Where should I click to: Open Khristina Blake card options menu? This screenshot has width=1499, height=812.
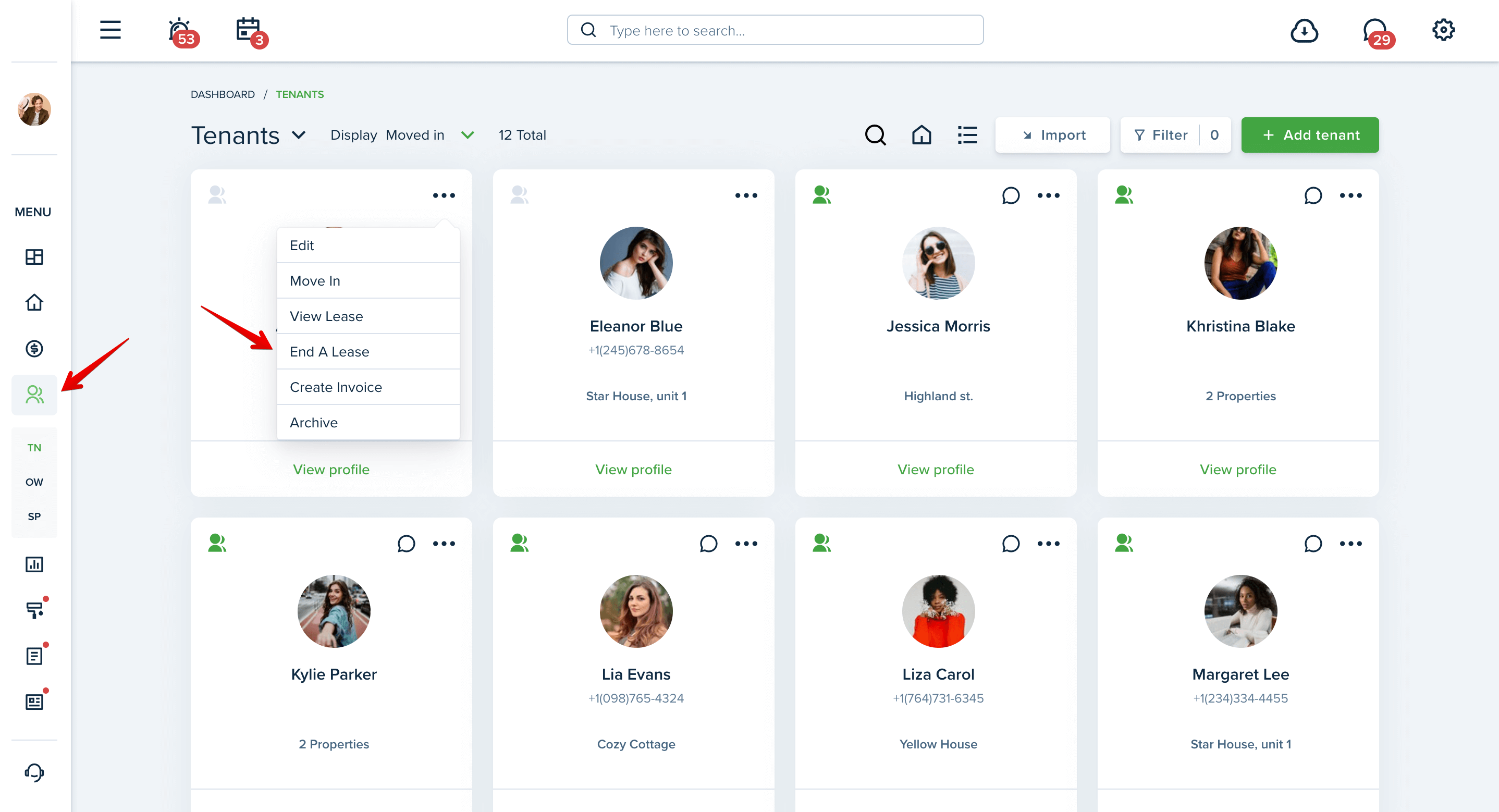click(x=1350, y=195)
